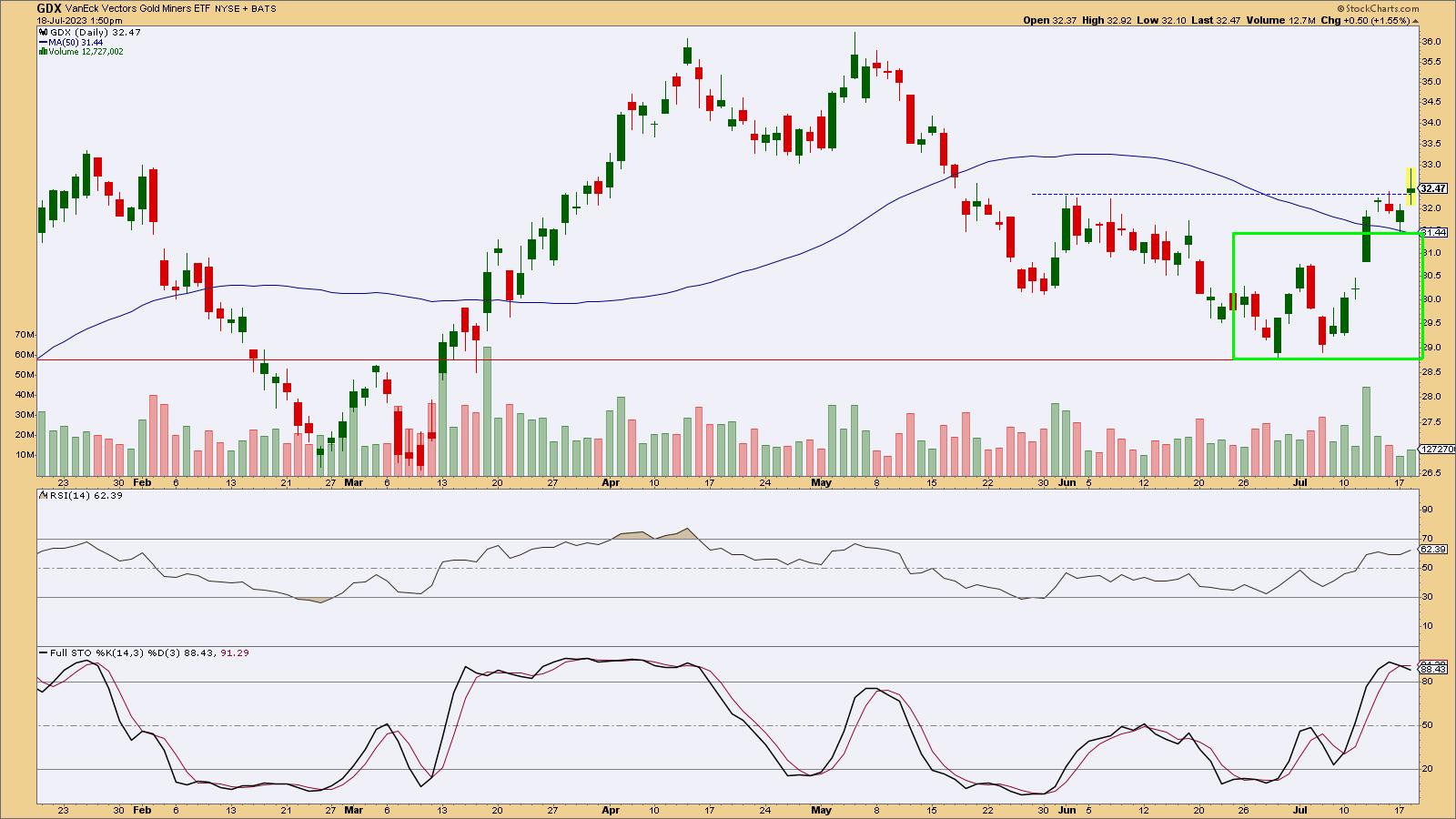Select the "18-Jul-2023 1:50pm" timestamp
Viewport: 1456px width, 819px height.
(x=80, y=20)
